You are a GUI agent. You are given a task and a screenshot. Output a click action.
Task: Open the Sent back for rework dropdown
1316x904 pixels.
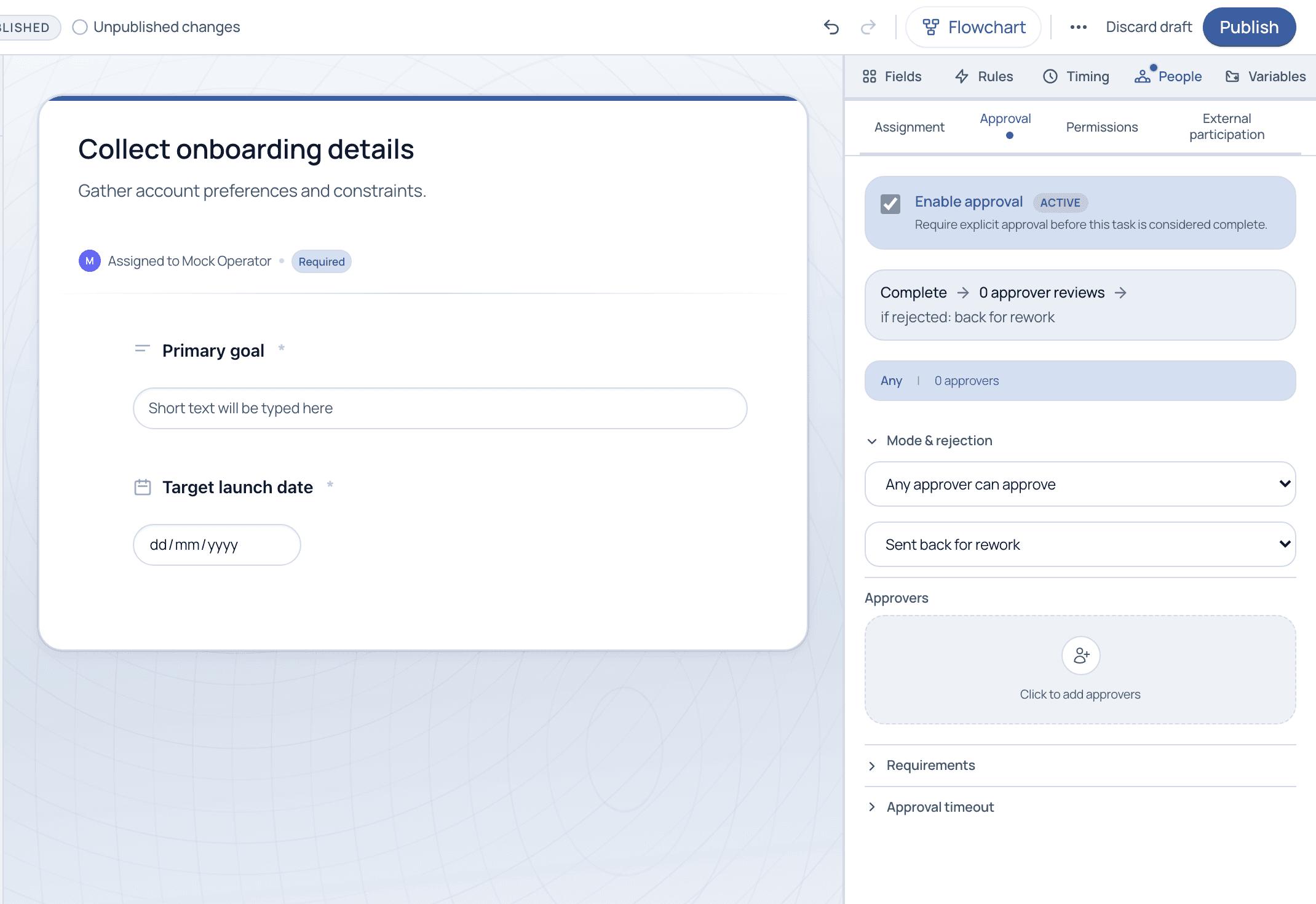(x=1080, y=544)
